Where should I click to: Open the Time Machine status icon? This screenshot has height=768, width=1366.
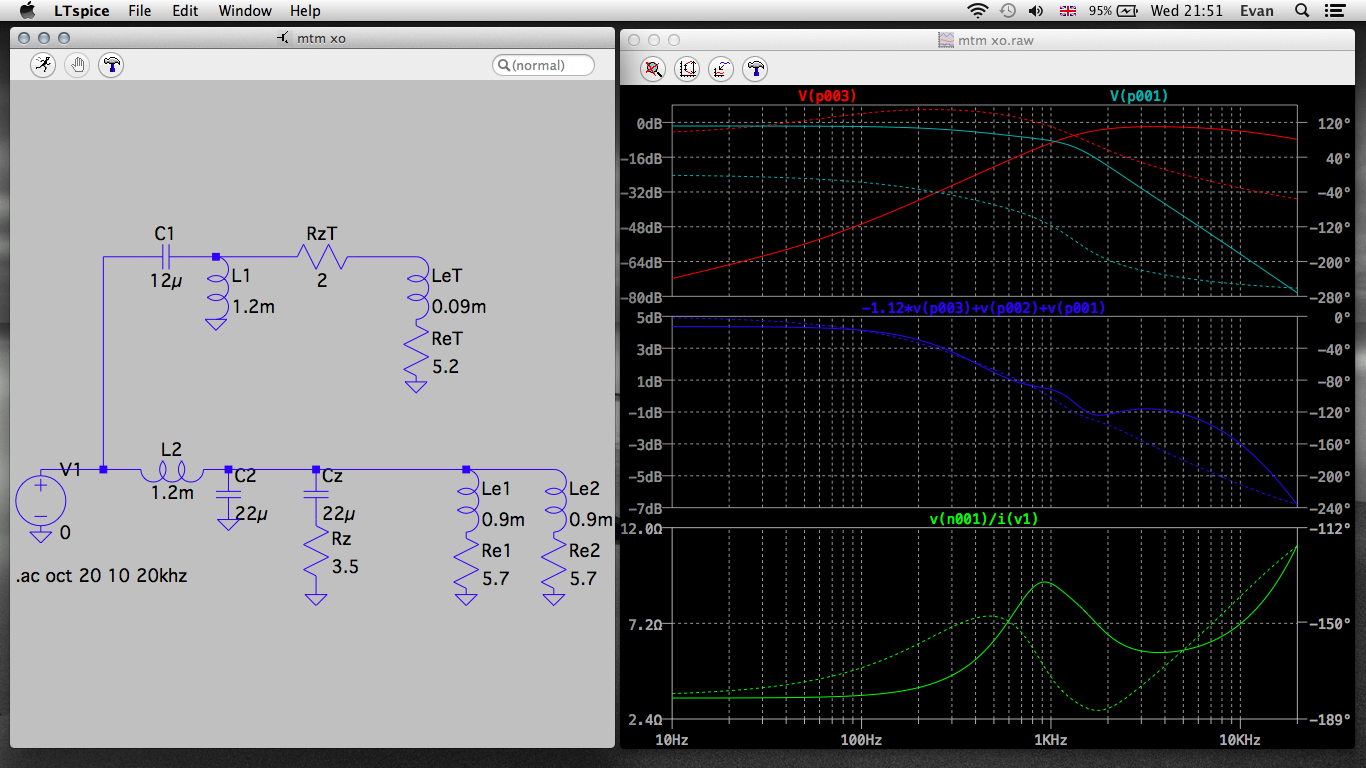[1007, 11]
